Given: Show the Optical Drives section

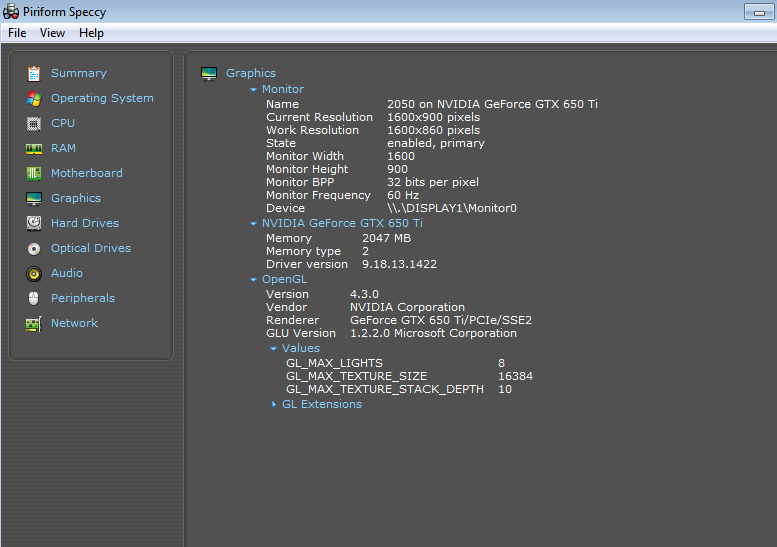Looking at the screenshot, I should 91,248.
